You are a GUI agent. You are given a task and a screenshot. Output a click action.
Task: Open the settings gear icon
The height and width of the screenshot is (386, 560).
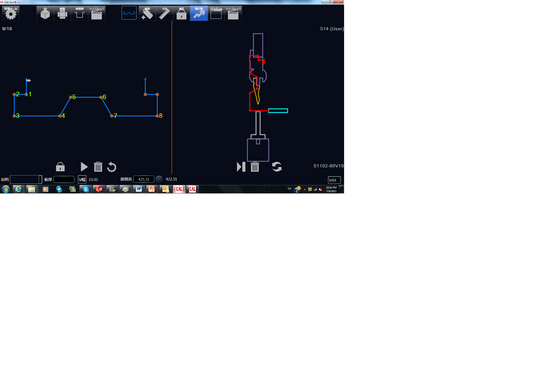[x=10, y=14]
